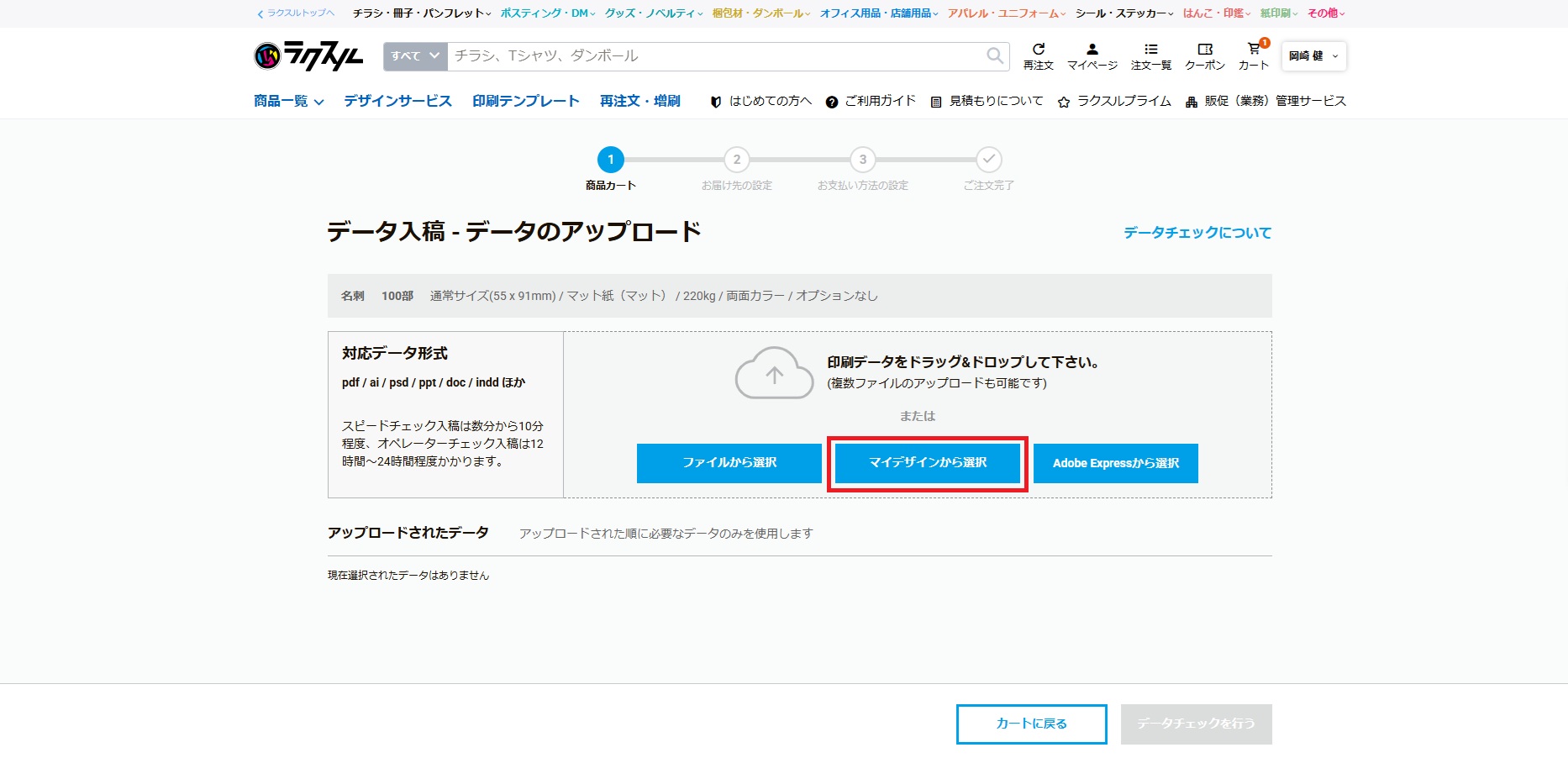Open the クーポン coupon icon
The width and height of the screenshot is (1568, 758).
1205,56
